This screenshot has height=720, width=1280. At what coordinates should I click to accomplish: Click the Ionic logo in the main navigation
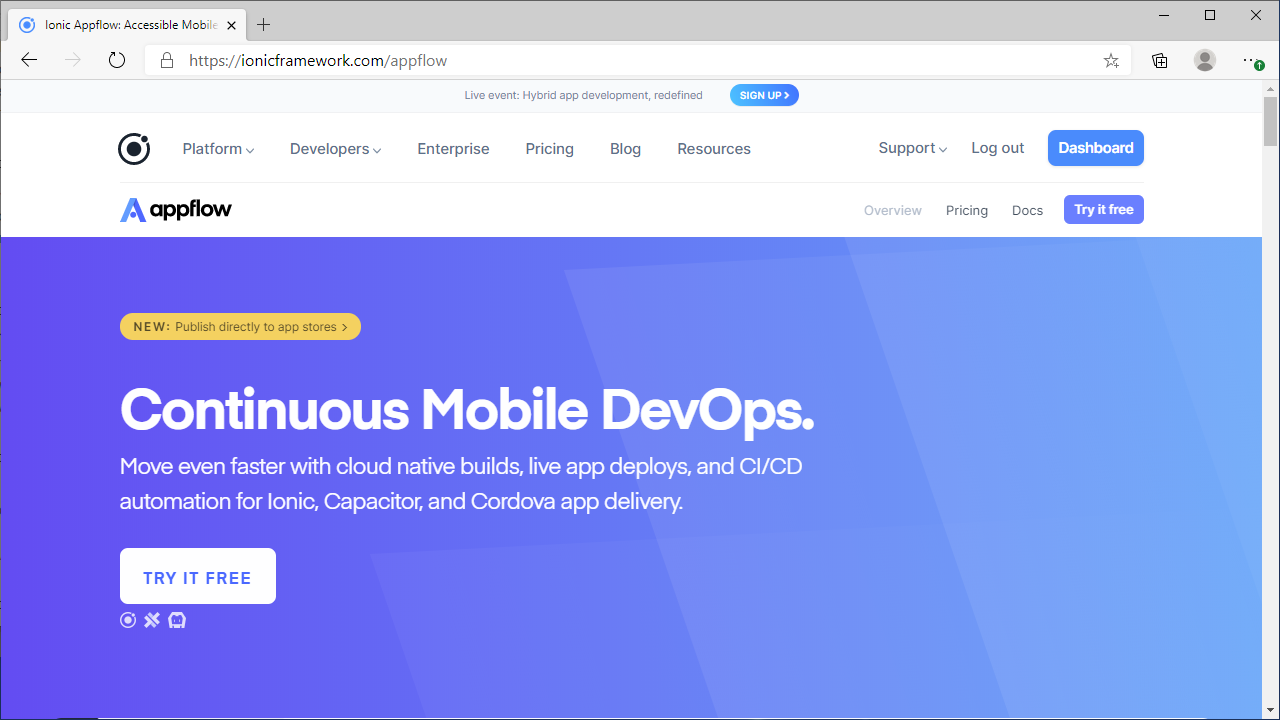pos(134,149)
